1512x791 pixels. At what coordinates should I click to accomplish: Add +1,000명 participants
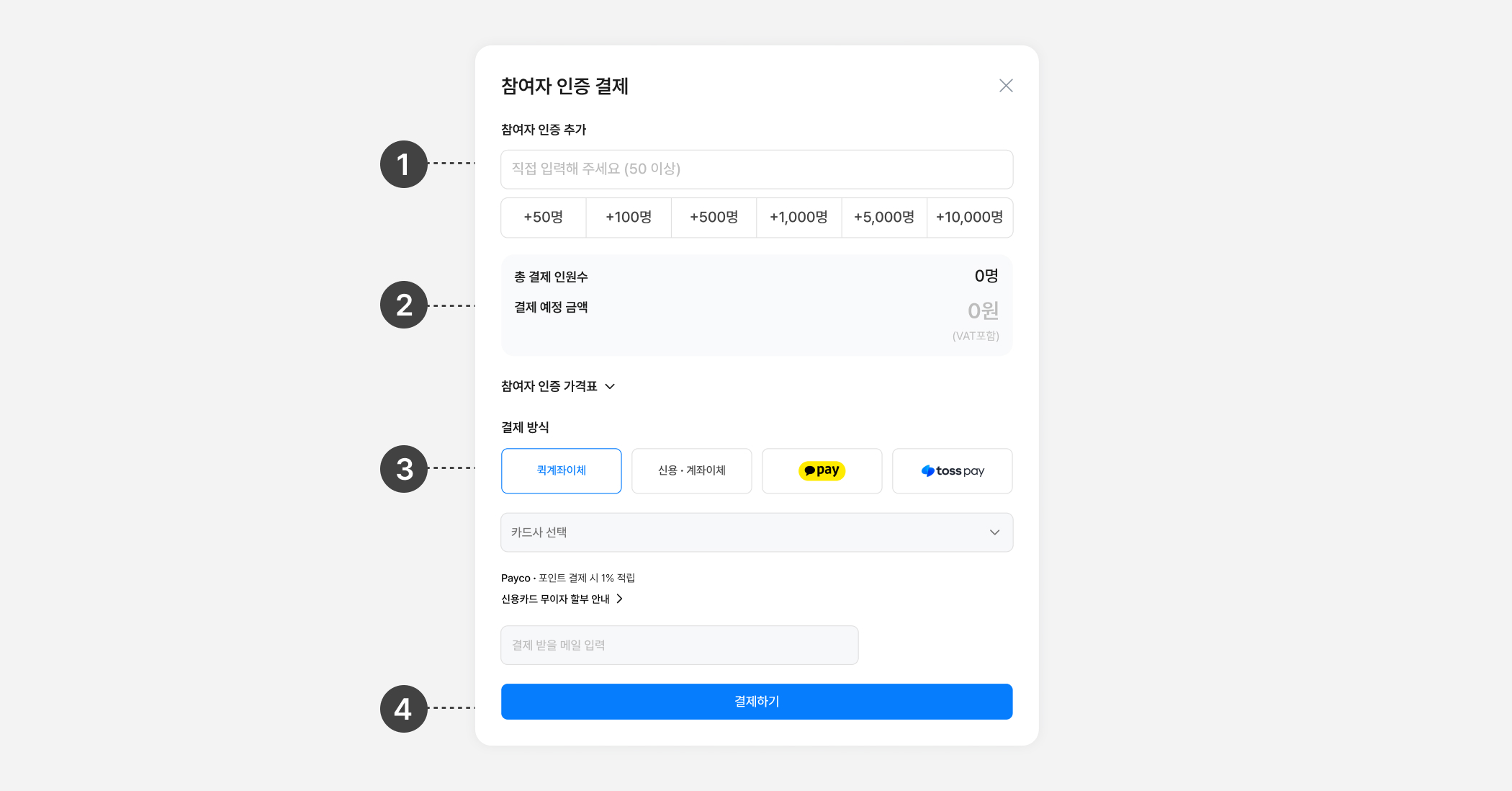(798, 218)
